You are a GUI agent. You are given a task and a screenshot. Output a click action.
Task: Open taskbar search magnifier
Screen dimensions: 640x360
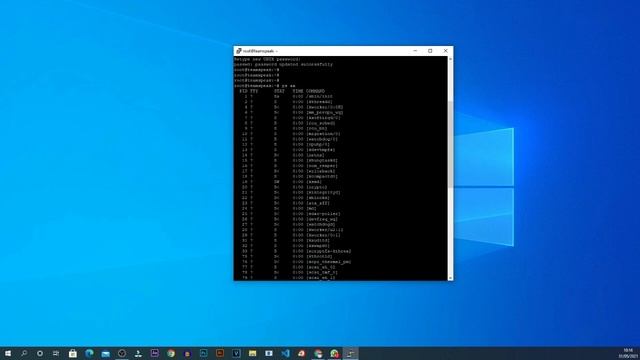coord(24,353)
